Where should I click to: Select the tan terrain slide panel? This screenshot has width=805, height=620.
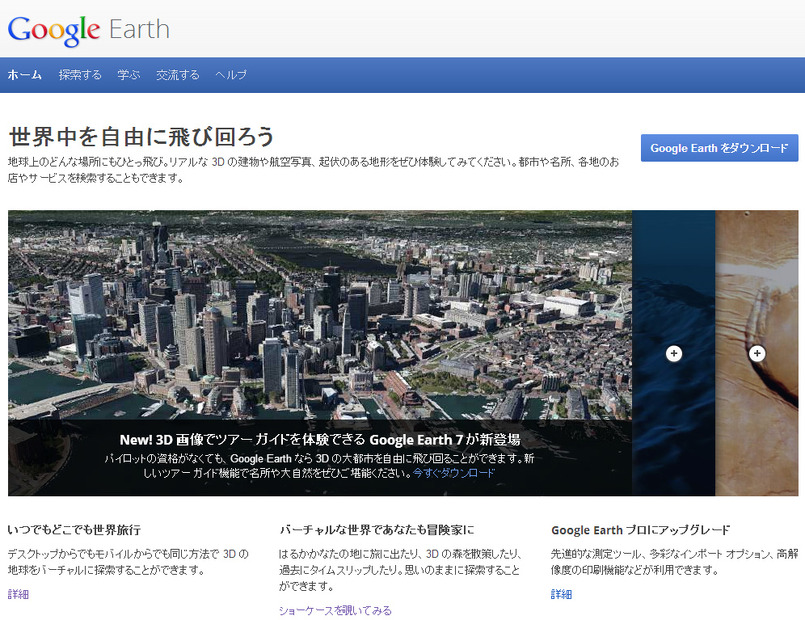coord(757,353)
